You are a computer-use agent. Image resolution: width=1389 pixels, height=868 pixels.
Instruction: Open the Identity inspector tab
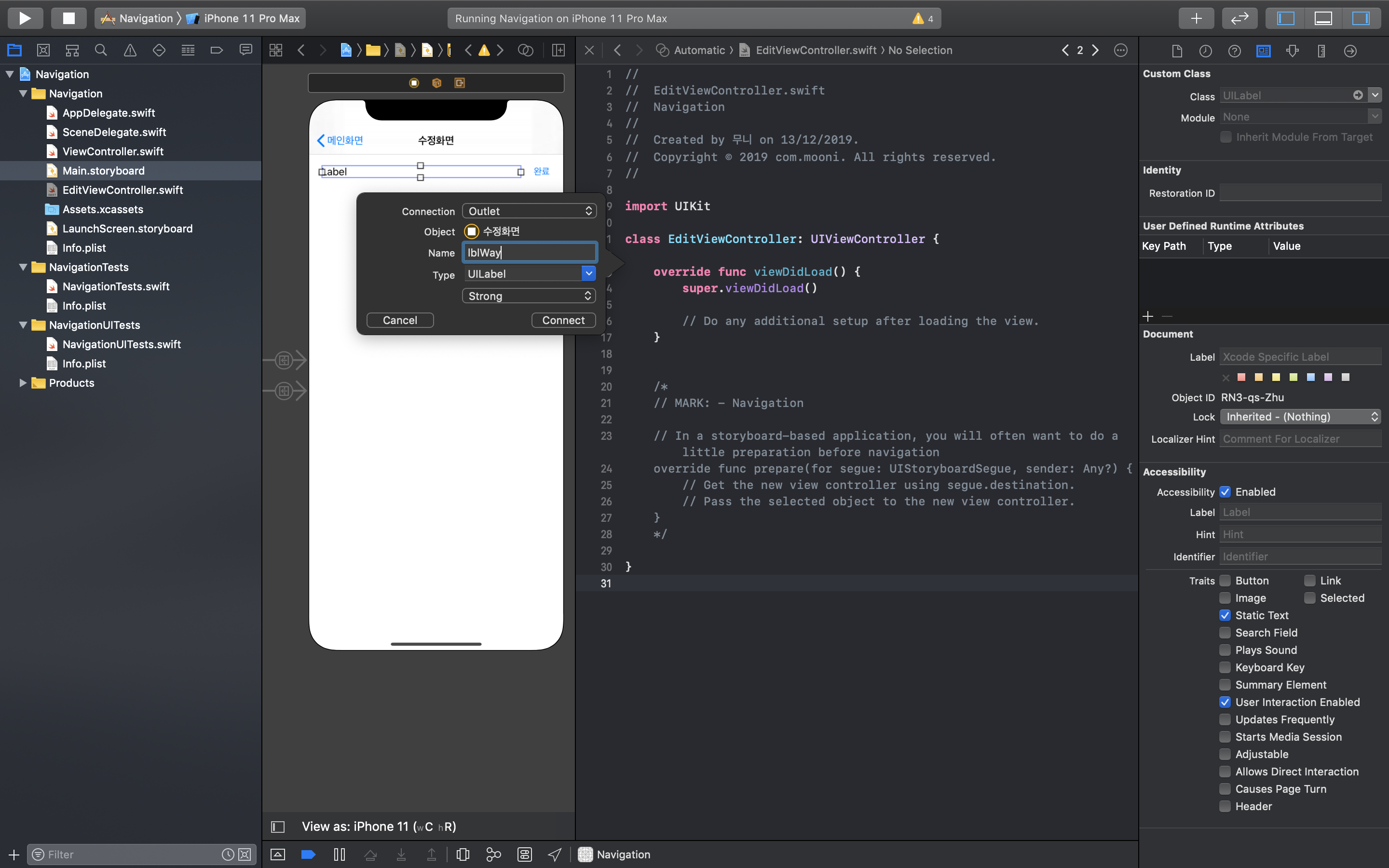[x=1263, y=51]
